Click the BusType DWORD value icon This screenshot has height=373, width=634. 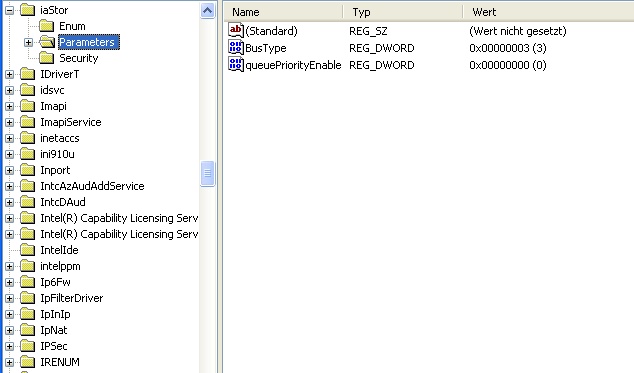(x=236, y=48)
